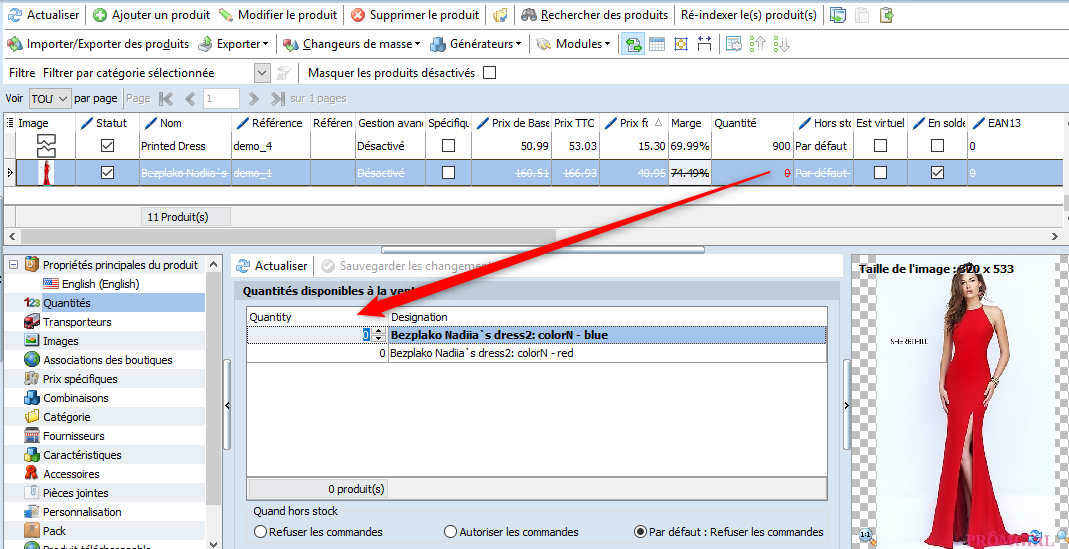1069x549 pixels.
Task: Check Spécifique checkbox in Printed Dress row
Action: pos(448,146)
